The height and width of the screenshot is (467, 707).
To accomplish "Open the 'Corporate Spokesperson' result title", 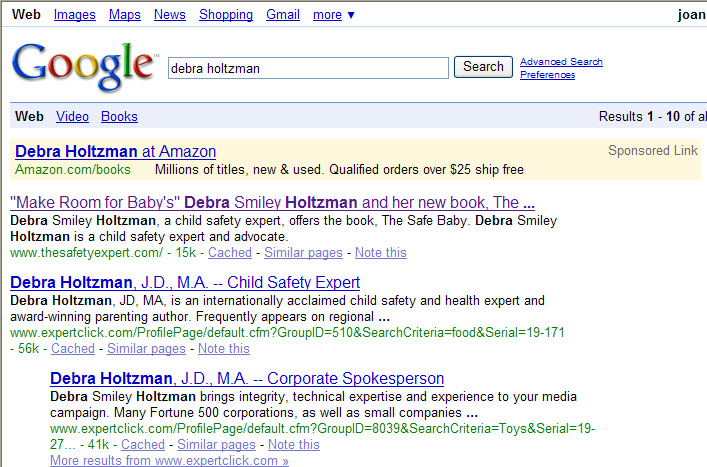I will 247,379.
